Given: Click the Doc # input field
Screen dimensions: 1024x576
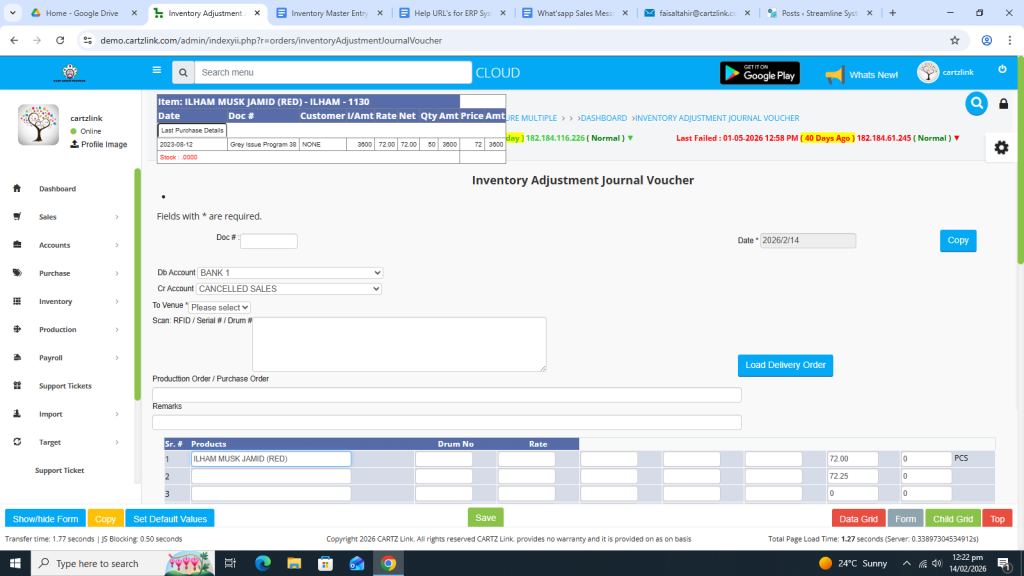Looking at the screenshot, I should (x=268, y=241).
